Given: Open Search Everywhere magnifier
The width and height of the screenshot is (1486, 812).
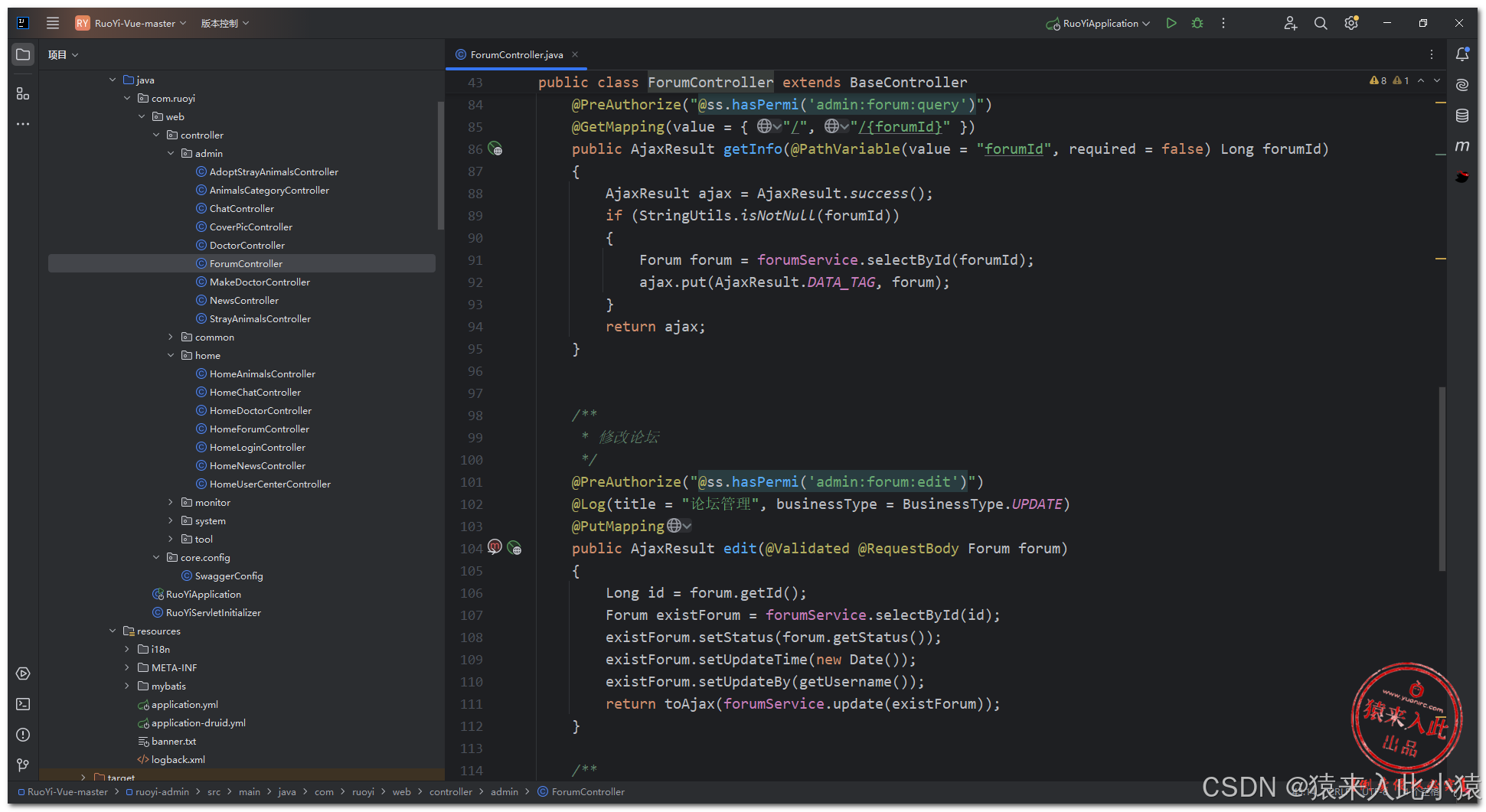Looking at the screenshot, I should (x=1321, y=23).
